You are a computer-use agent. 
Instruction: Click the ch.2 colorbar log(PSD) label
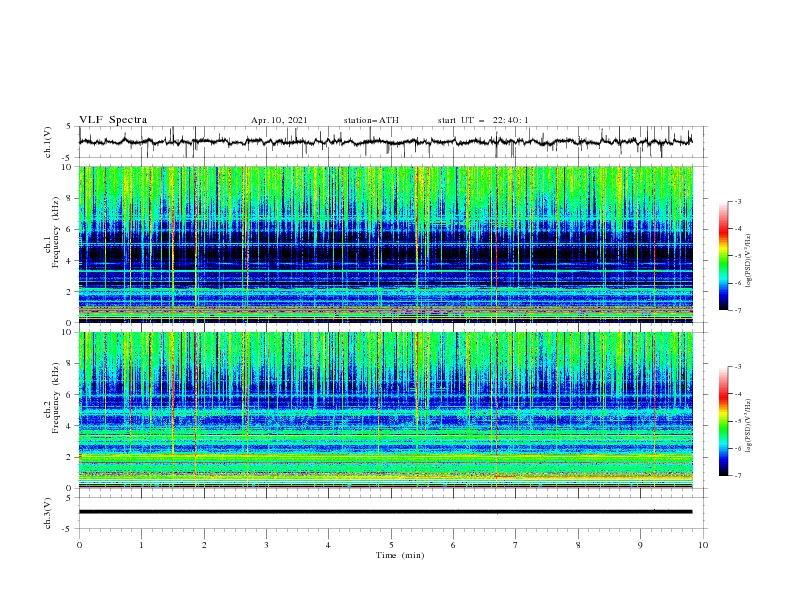click(x=749, y=426)
